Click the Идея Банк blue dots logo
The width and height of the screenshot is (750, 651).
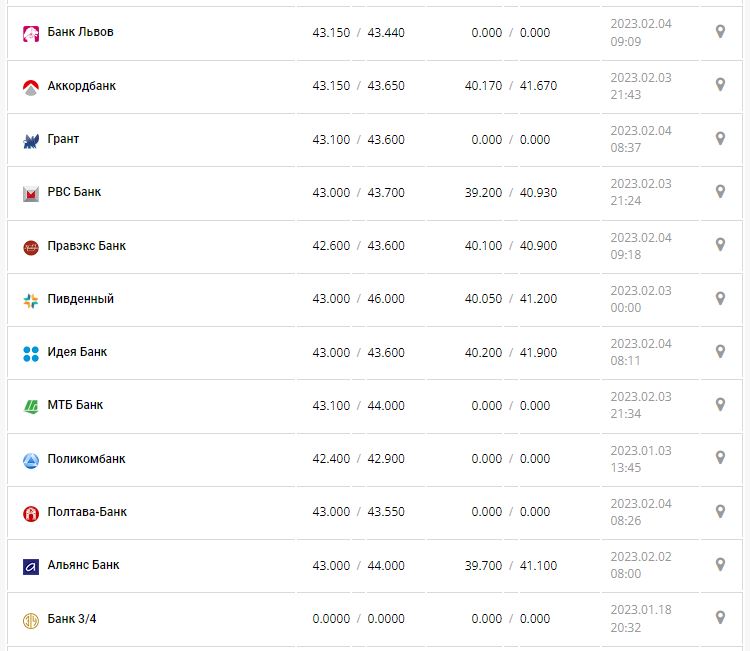click(30, 353)
